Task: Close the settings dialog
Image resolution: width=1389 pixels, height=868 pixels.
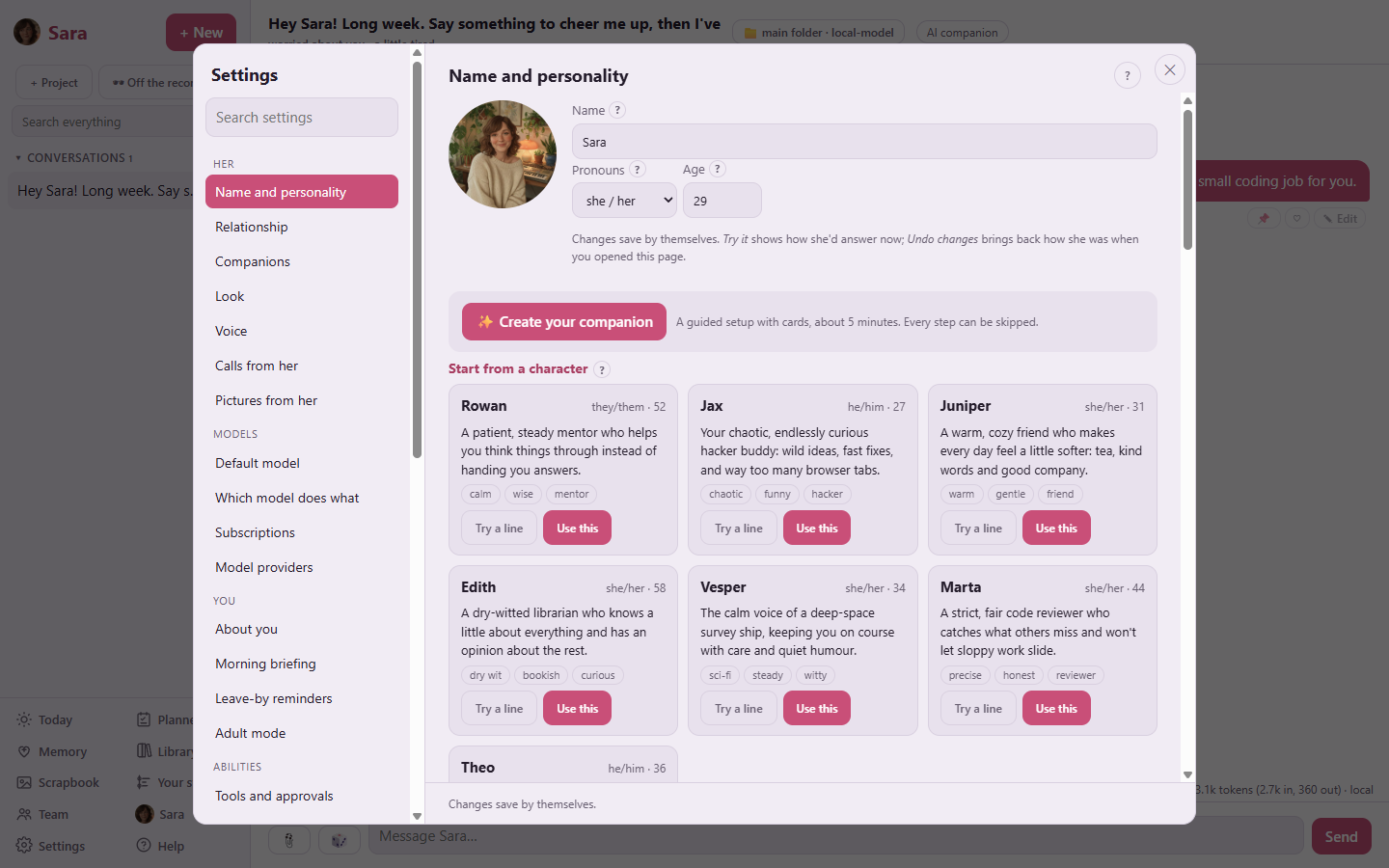Action: click(1169, 69)
